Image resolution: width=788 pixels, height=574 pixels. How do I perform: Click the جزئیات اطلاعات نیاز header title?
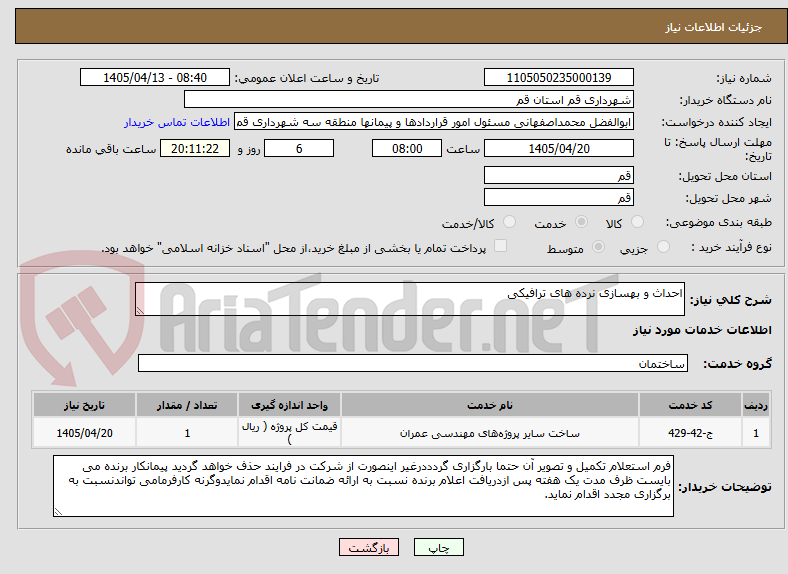pyautogui.click(x=714, y=27)
